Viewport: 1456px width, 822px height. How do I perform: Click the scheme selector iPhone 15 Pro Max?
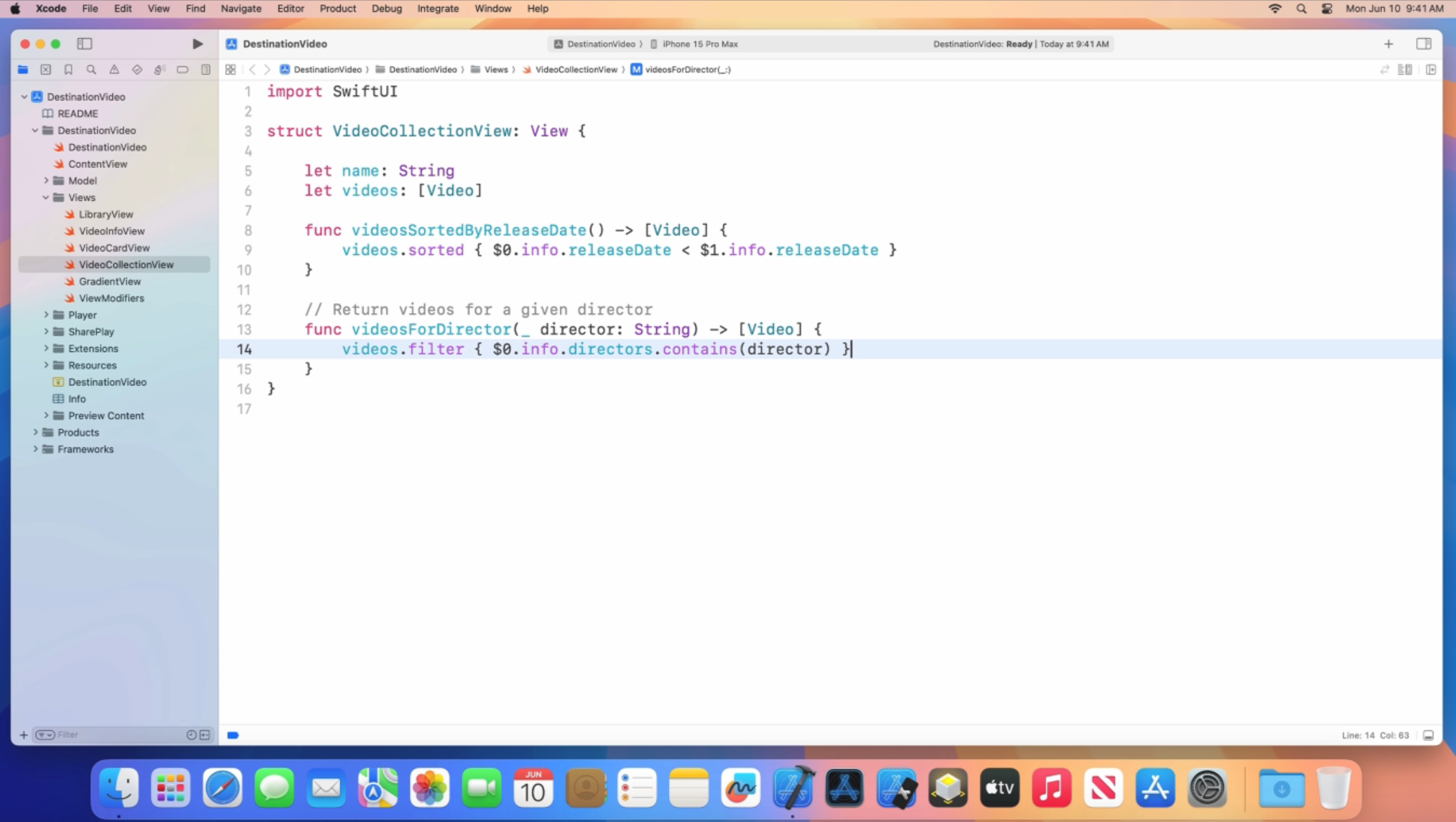[x=699, y=43]
